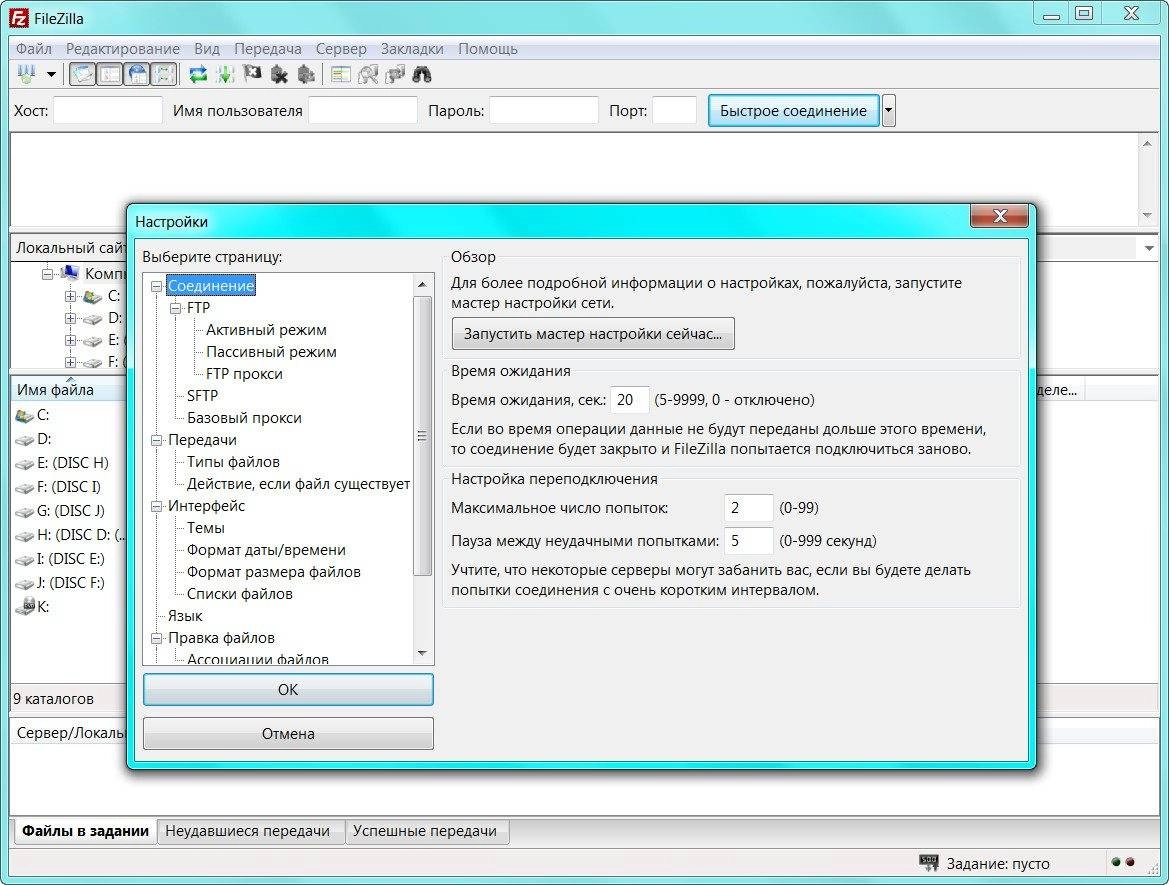Open the Закладки menu

[412, 48]
